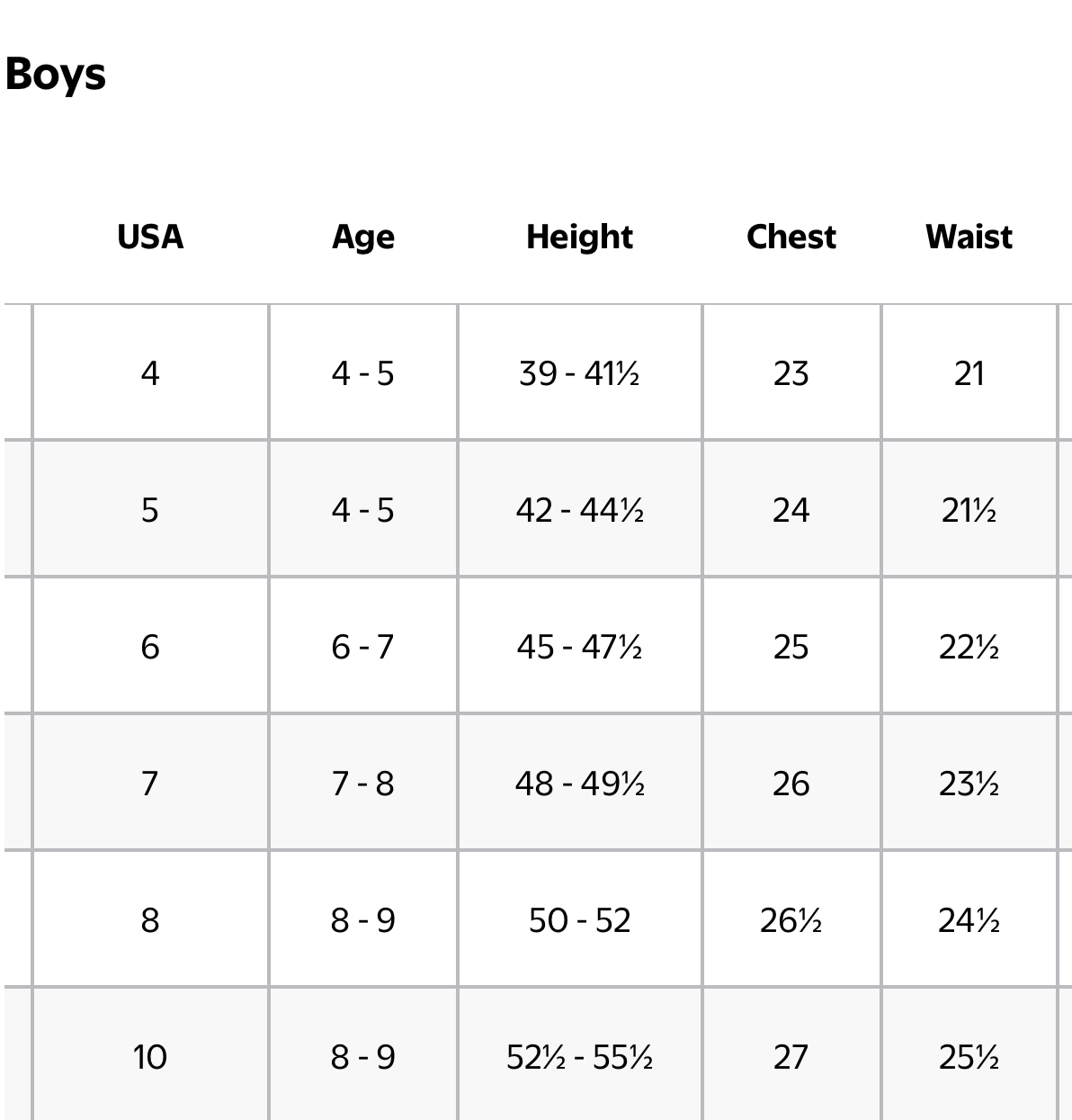Click waist cell showing 22½
1072x1120 pixels.
coord(969,646)
